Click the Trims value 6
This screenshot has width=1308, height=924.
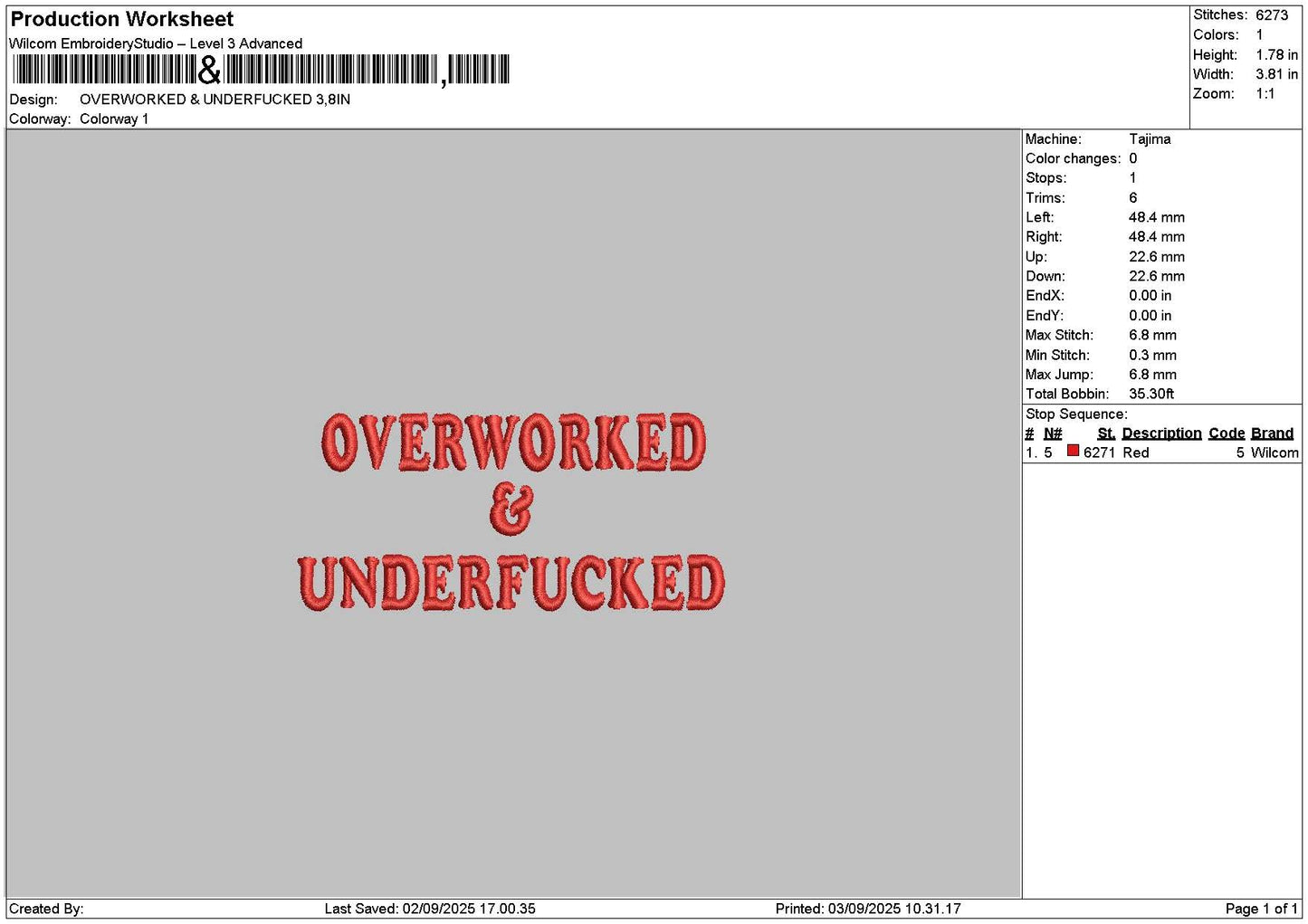point(1132,198)
